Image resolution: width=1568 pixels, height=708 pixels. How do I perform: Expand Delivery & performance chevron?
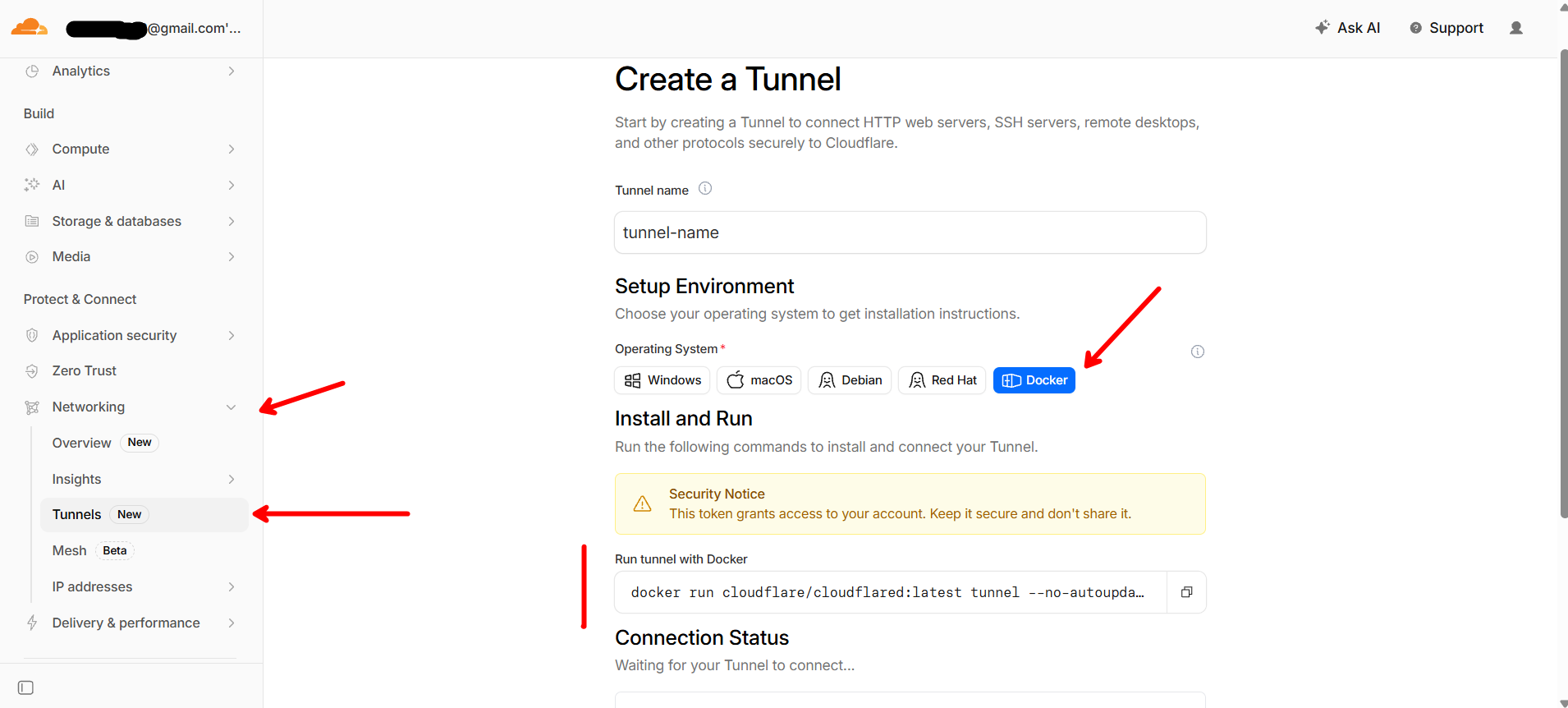point(232,623)
